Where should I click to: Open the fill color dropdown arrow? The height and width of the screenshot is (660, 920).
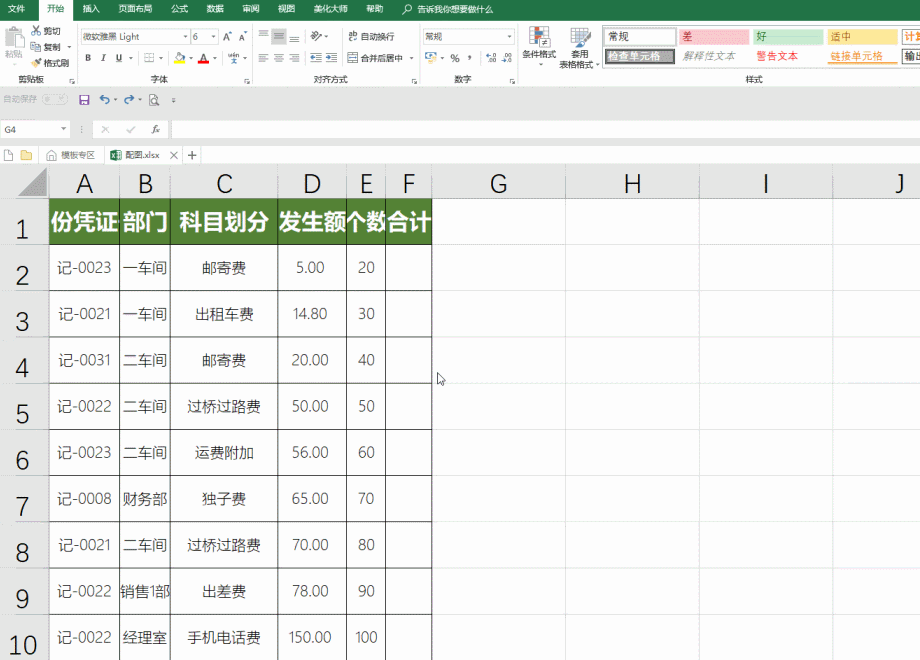point(189,58)
